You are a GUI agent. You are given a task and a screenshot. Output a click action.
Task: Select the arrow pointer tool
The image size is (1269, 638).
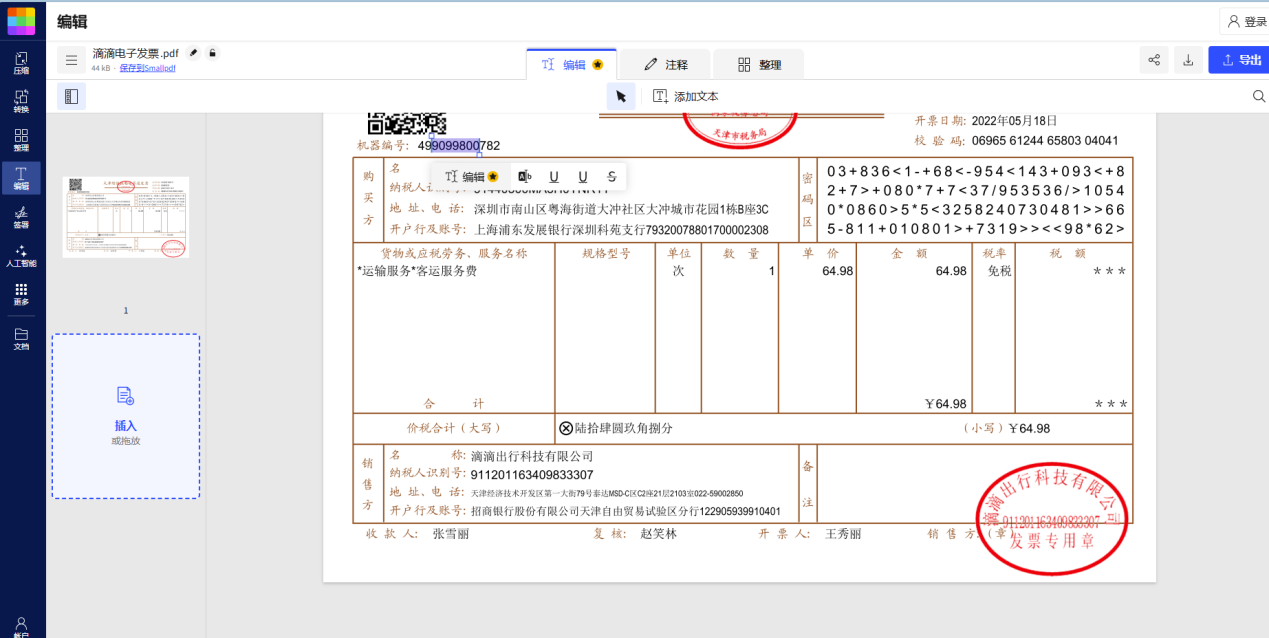tap(621, 96)
